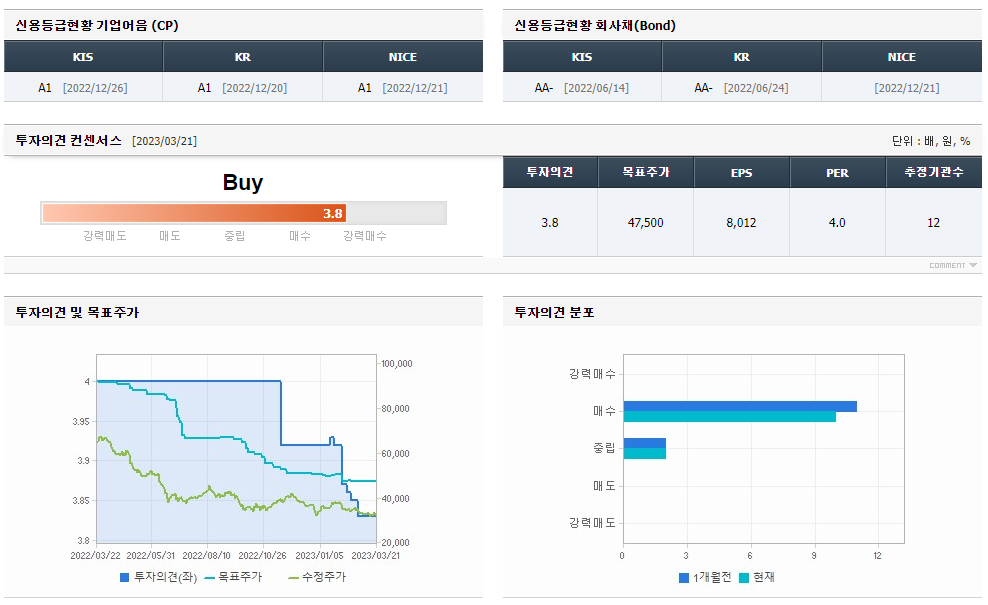988x605 pixels.
Task: Select the NICE header in Bond table
Action: pos(902,57)
